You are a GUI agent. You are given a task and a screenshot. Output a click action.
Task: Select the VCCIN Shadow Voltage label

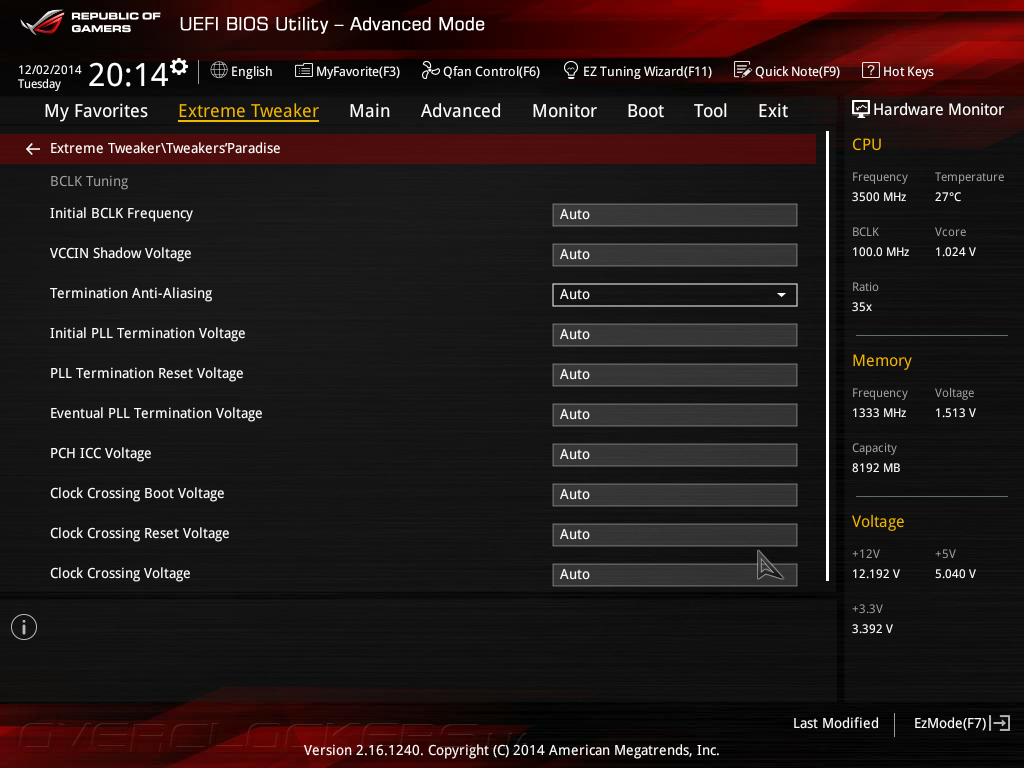pyautogui.click(x=121, y=253)
